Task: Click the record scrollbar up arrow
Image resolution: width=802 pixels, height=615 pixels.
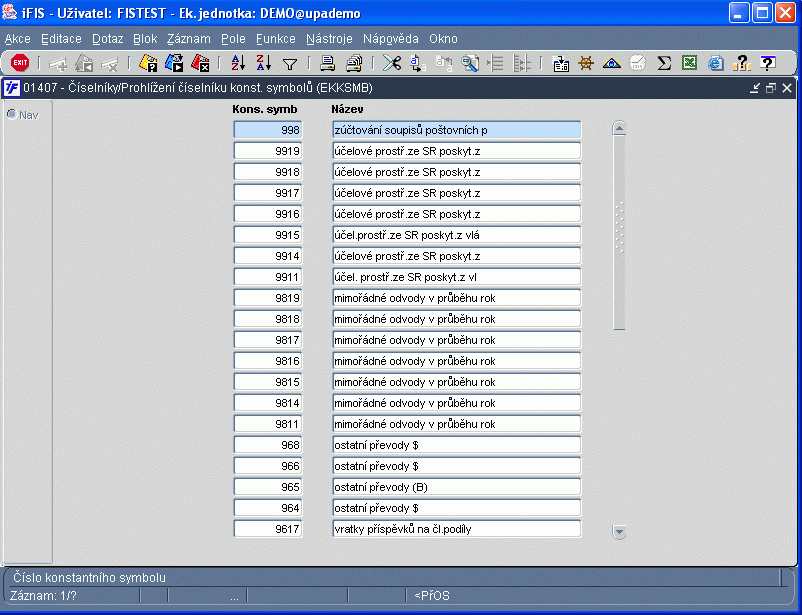Action: click(619, 127)
